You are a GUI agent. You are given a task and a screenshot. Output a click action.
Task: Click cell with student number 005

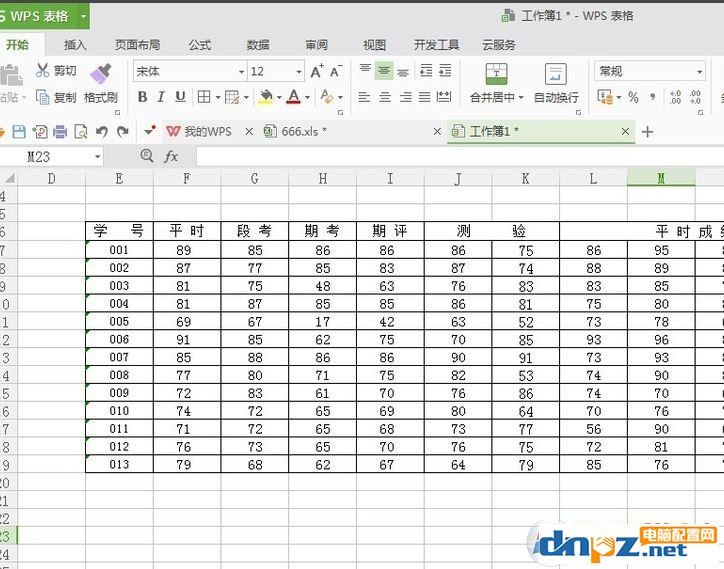pyautogui.click(x=119, y=321)
